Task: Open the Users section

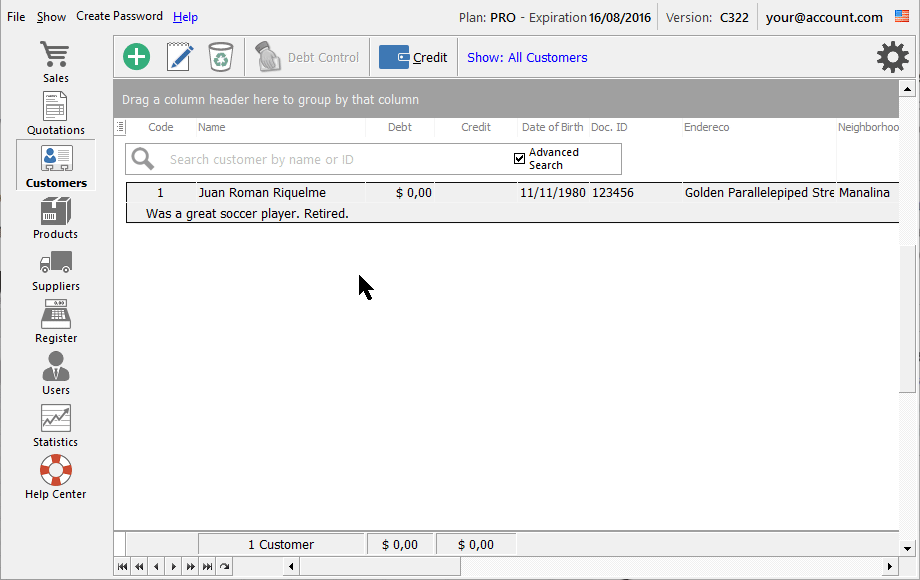Action: pyautogui.click(x=55, y=374)
